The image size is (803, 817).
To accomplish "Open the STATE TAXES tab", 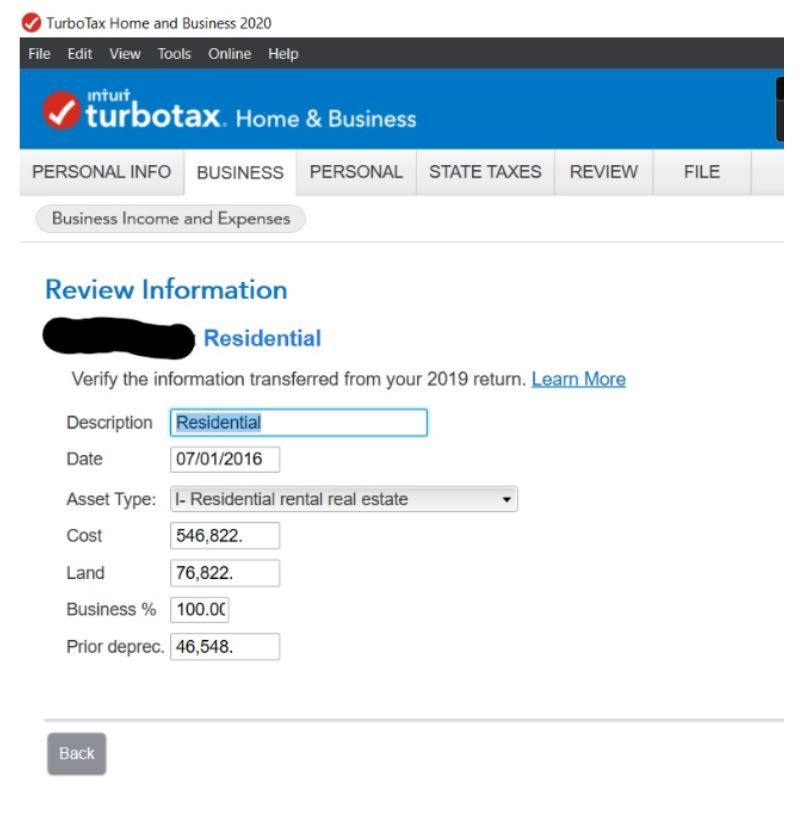I will (485, 172).
